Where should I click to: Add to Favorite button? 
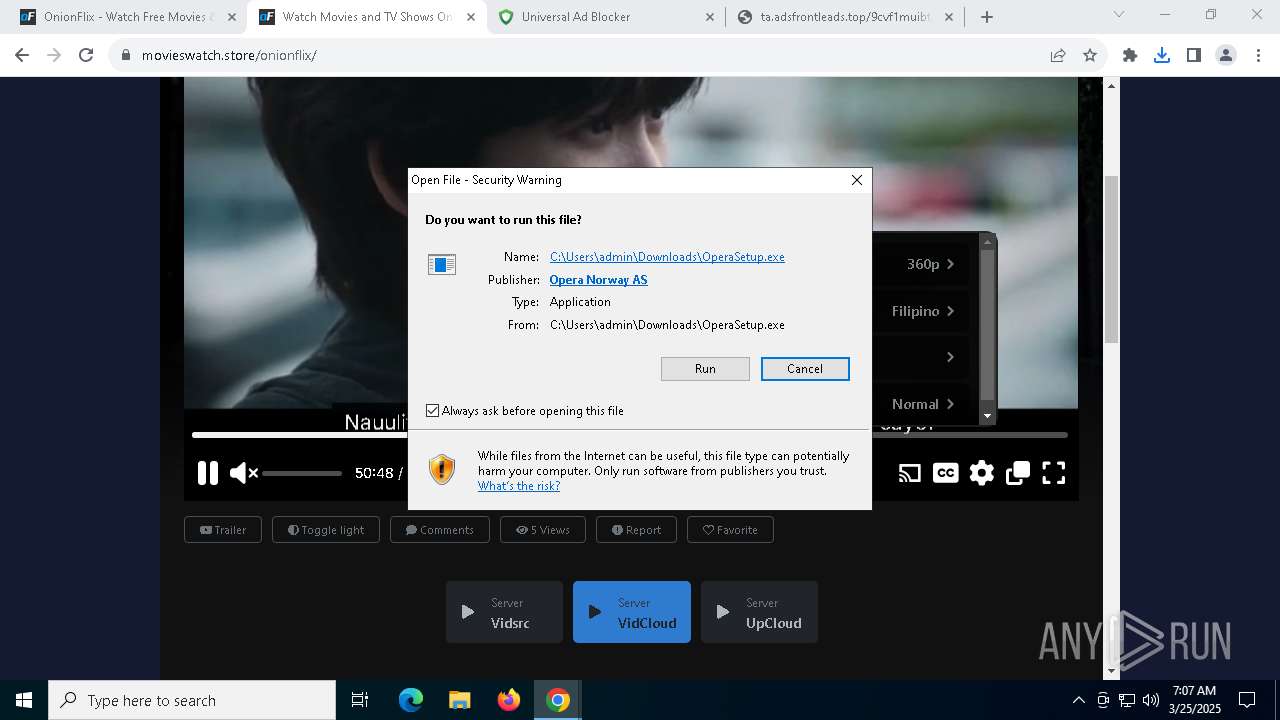tap(730, 530)
